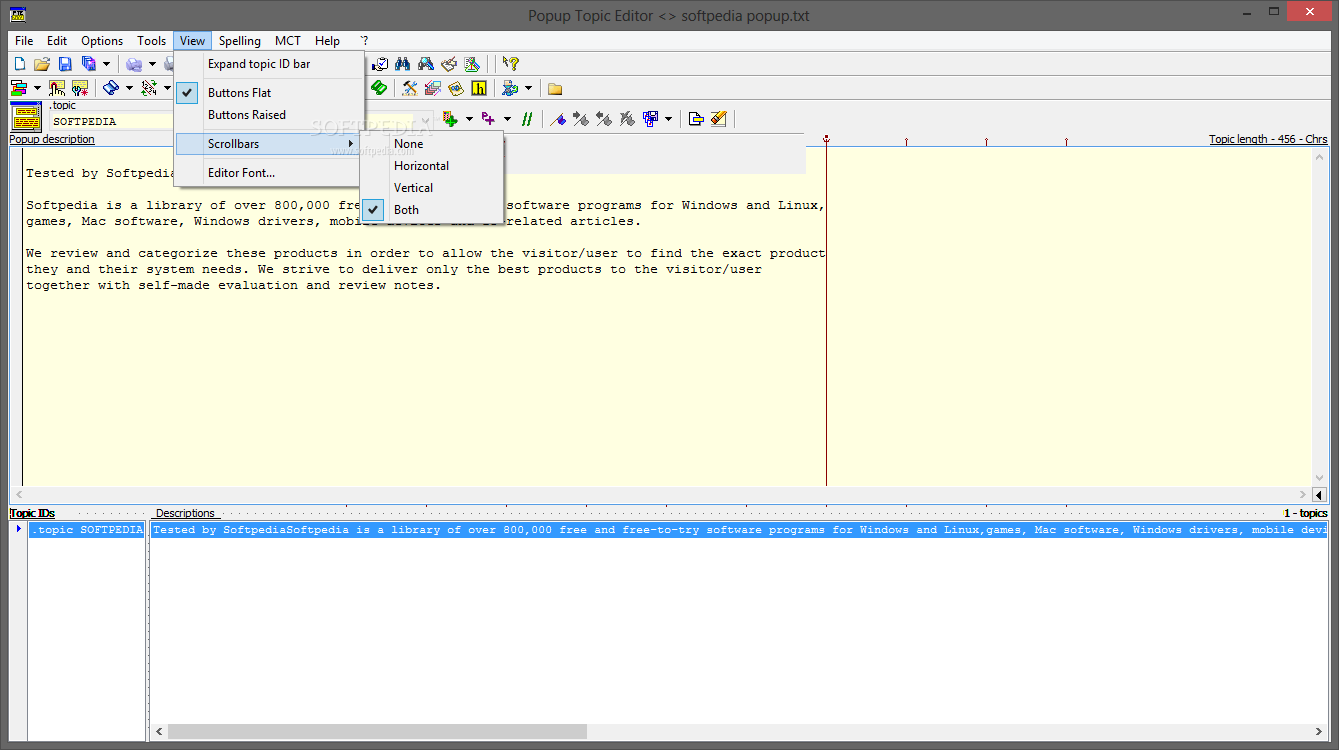This screenshot has width=1339, height=750.
Task: Click the flag with right arrow icon
Action: (x=581, y=119)
